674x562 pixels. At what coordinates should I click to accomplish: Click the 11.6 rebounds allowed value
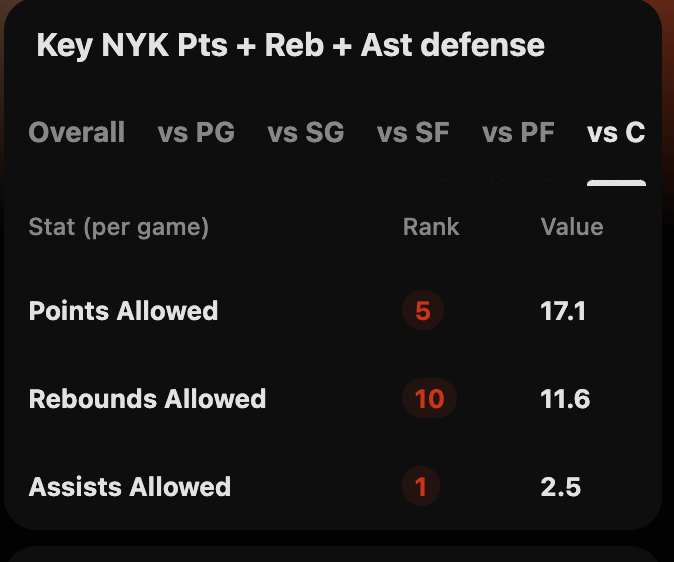click(x=565, y=399)
